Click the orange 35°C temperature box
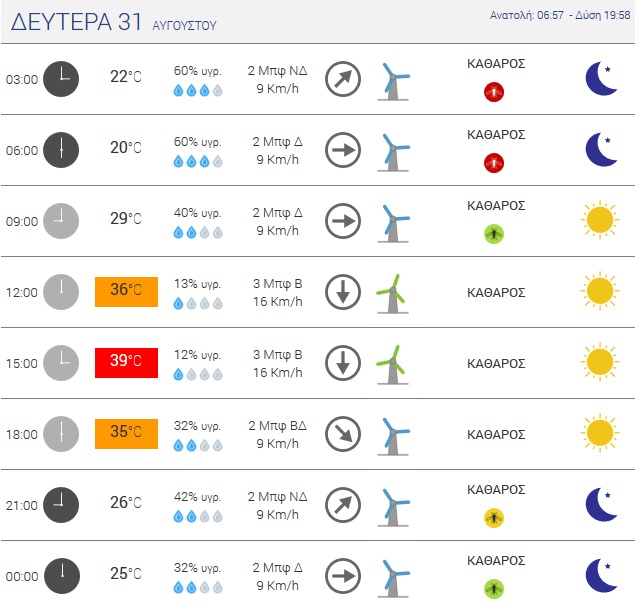The image size is (640, 612). tap(127, 434)
